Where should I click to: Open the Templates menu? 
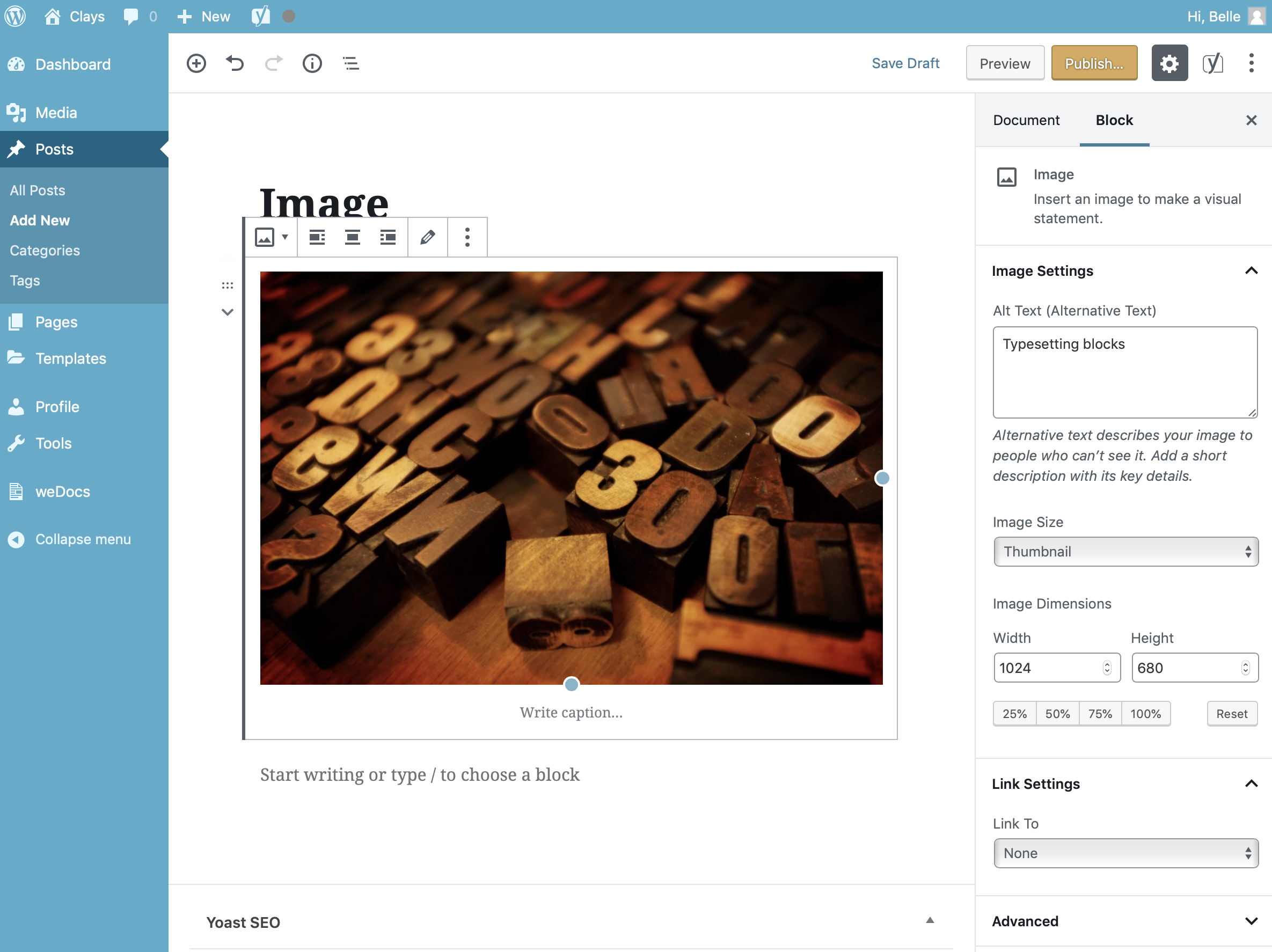84,358
